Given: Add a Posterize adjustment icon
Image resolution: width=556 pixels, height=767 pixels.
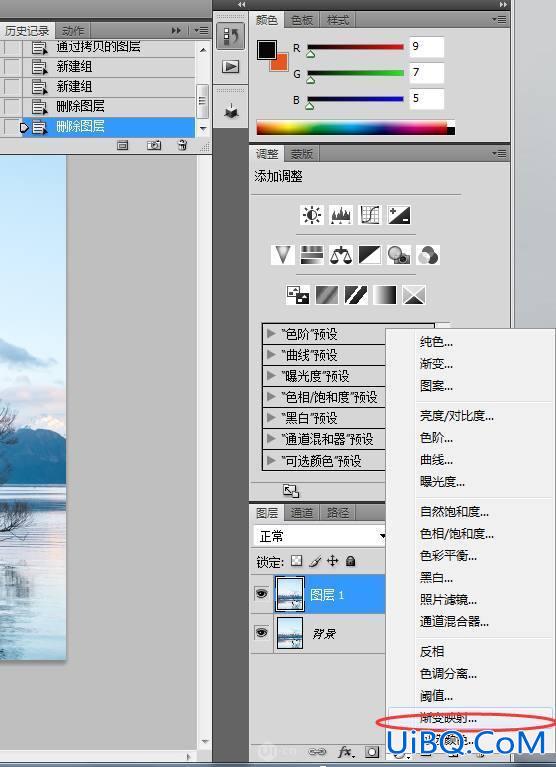Looking at the screenshot, I should pos(326,295).
